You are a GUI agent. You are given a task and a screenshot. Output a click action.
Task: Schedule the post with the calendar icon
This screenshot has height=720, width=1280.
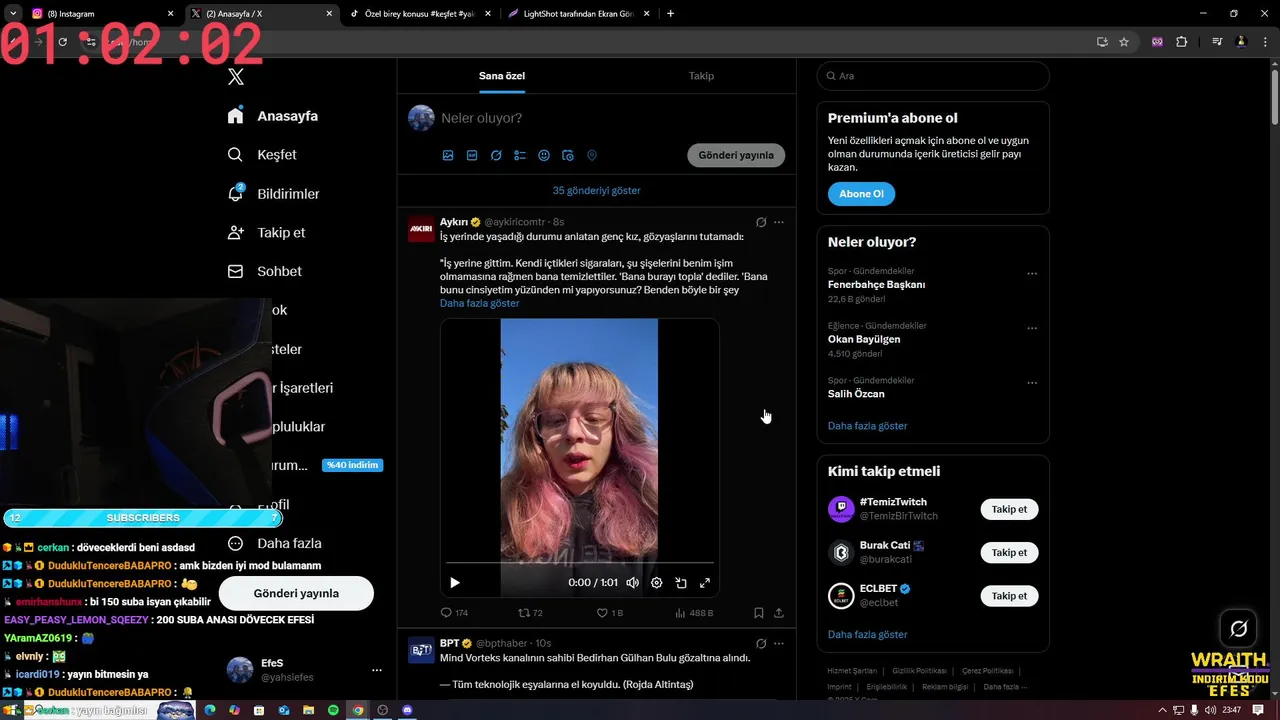click(568, 156)
